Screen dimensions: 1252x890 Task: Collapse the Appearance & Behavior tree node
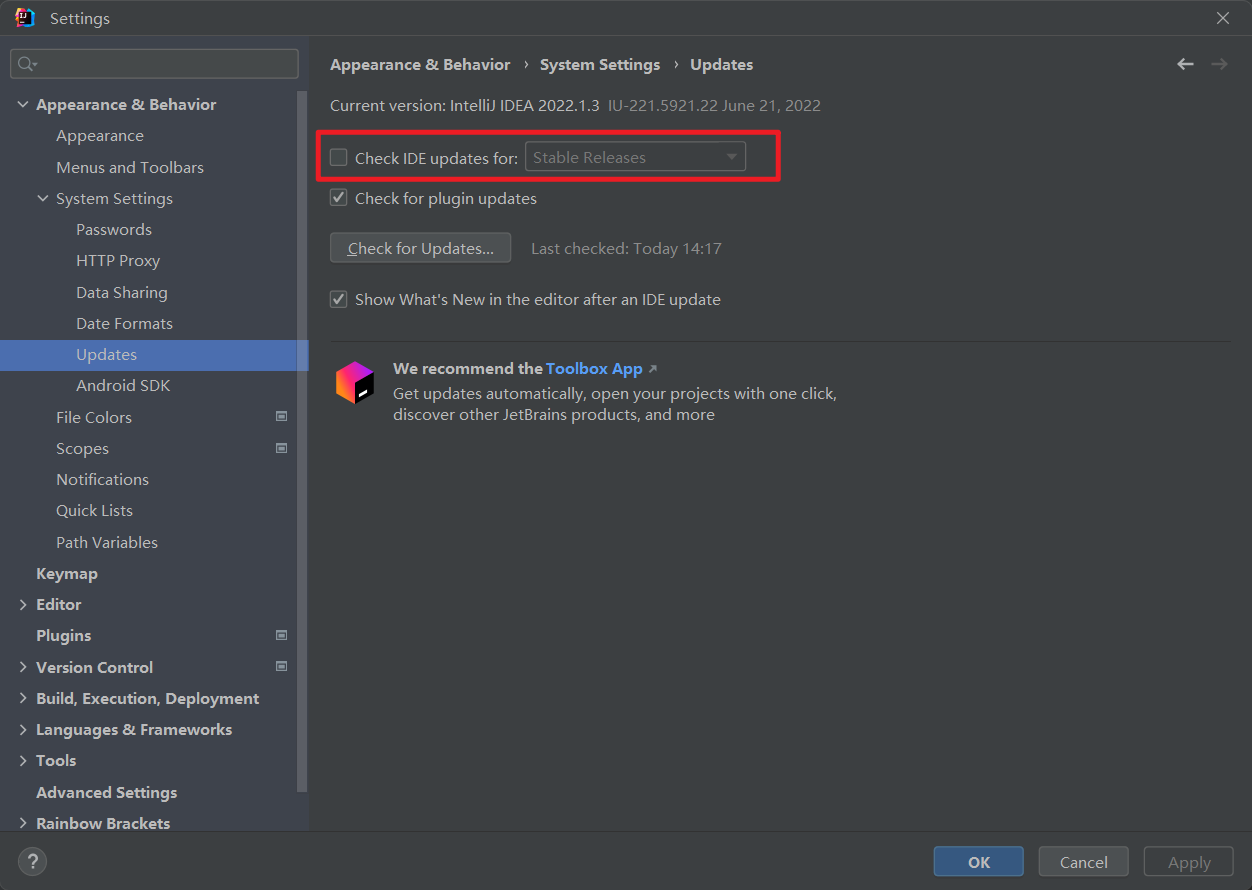coord(23,105)
